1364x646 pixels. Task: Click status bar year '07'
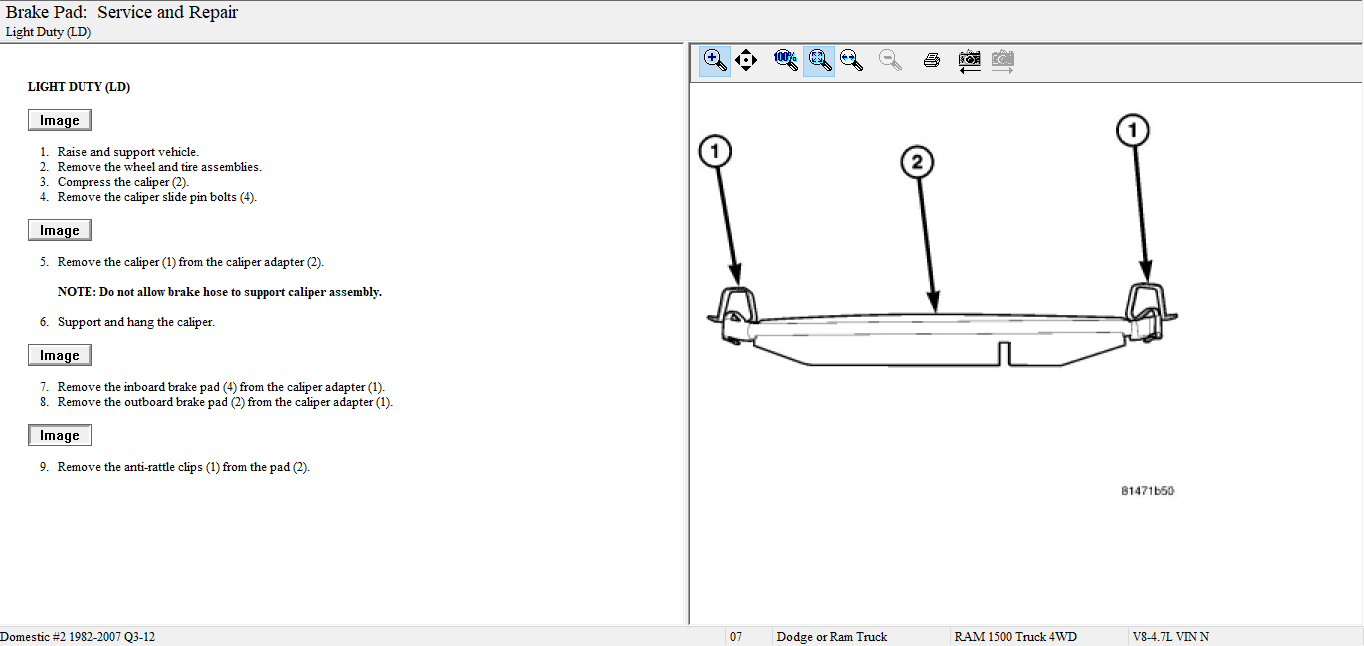[x=736, y=637]
